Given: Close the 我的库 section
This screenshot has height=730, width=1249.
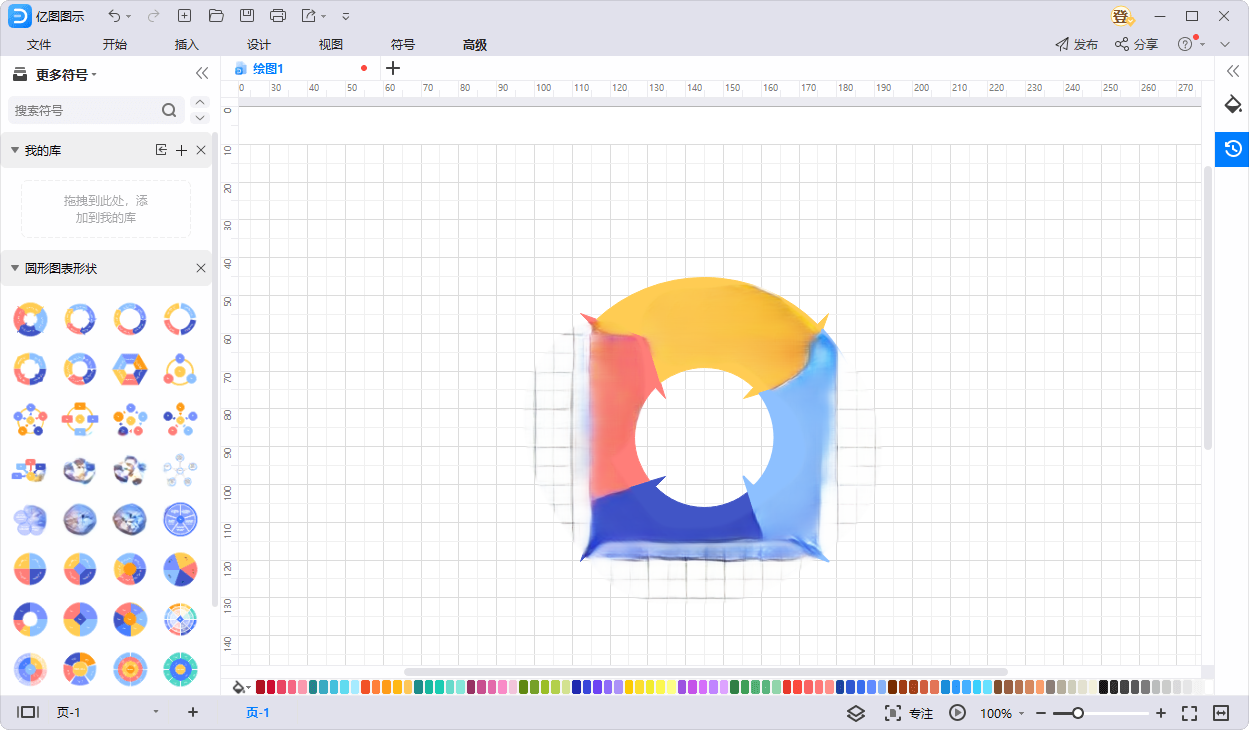Looking at the screenshot, I should [x=201, y=150].
